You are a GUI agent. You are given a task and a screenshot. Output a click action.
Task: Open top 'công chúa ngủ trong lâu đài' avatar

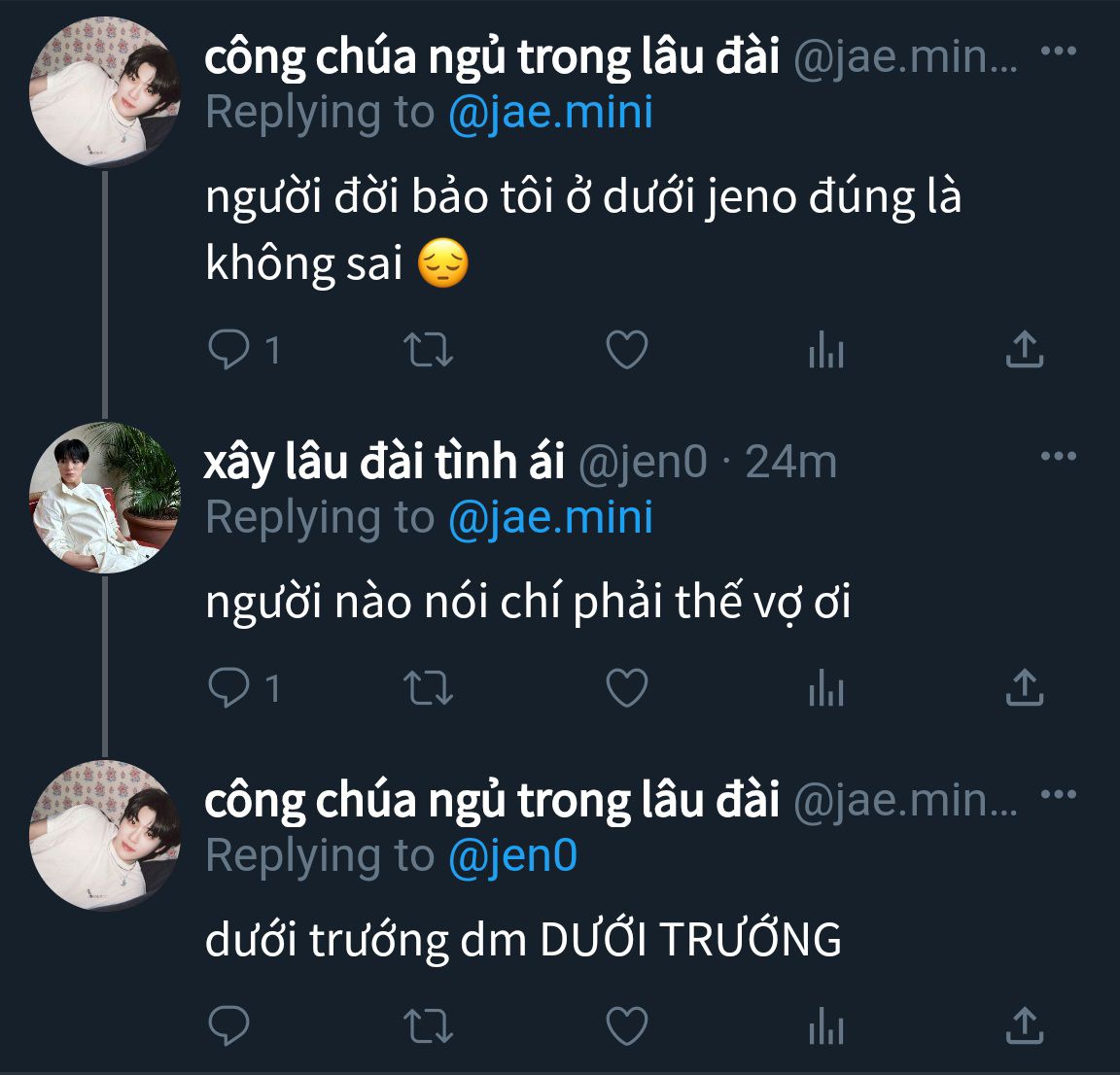[104, 92]
